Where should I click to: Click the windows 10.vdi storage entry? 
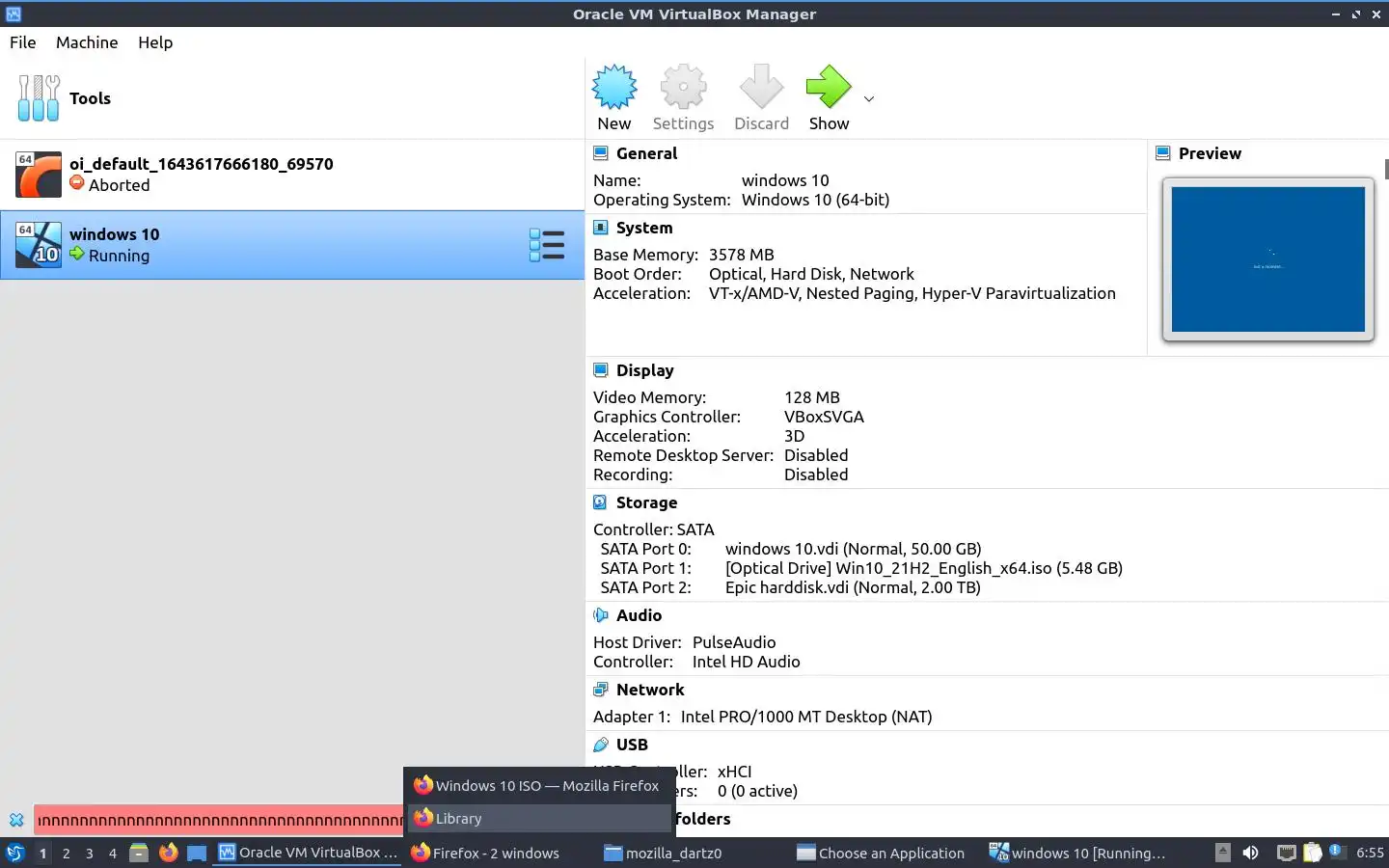pyautogui.click(x=853, y=549)
